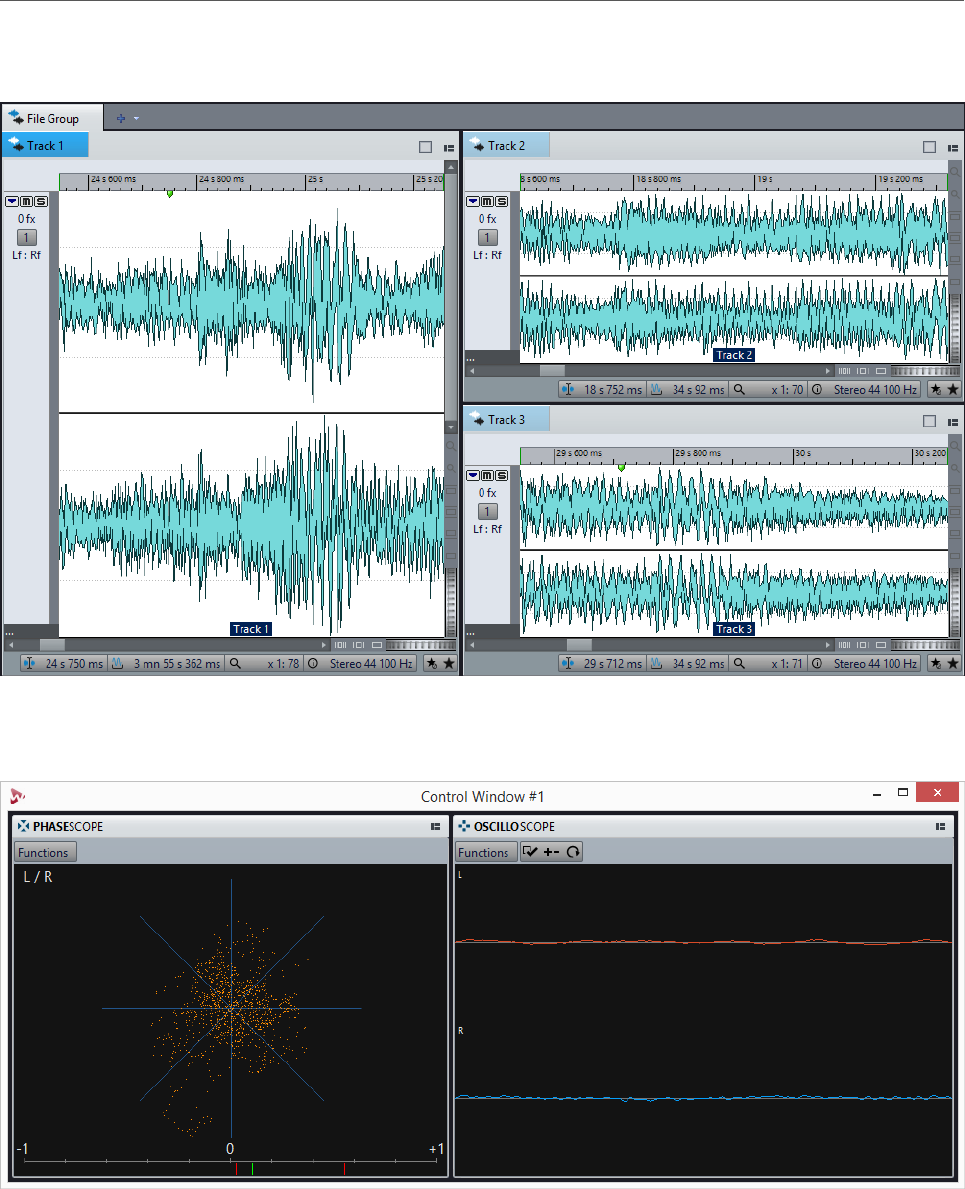
Task: Click the Track 1 zoom value x 1: 78
Action: point(283,664)
